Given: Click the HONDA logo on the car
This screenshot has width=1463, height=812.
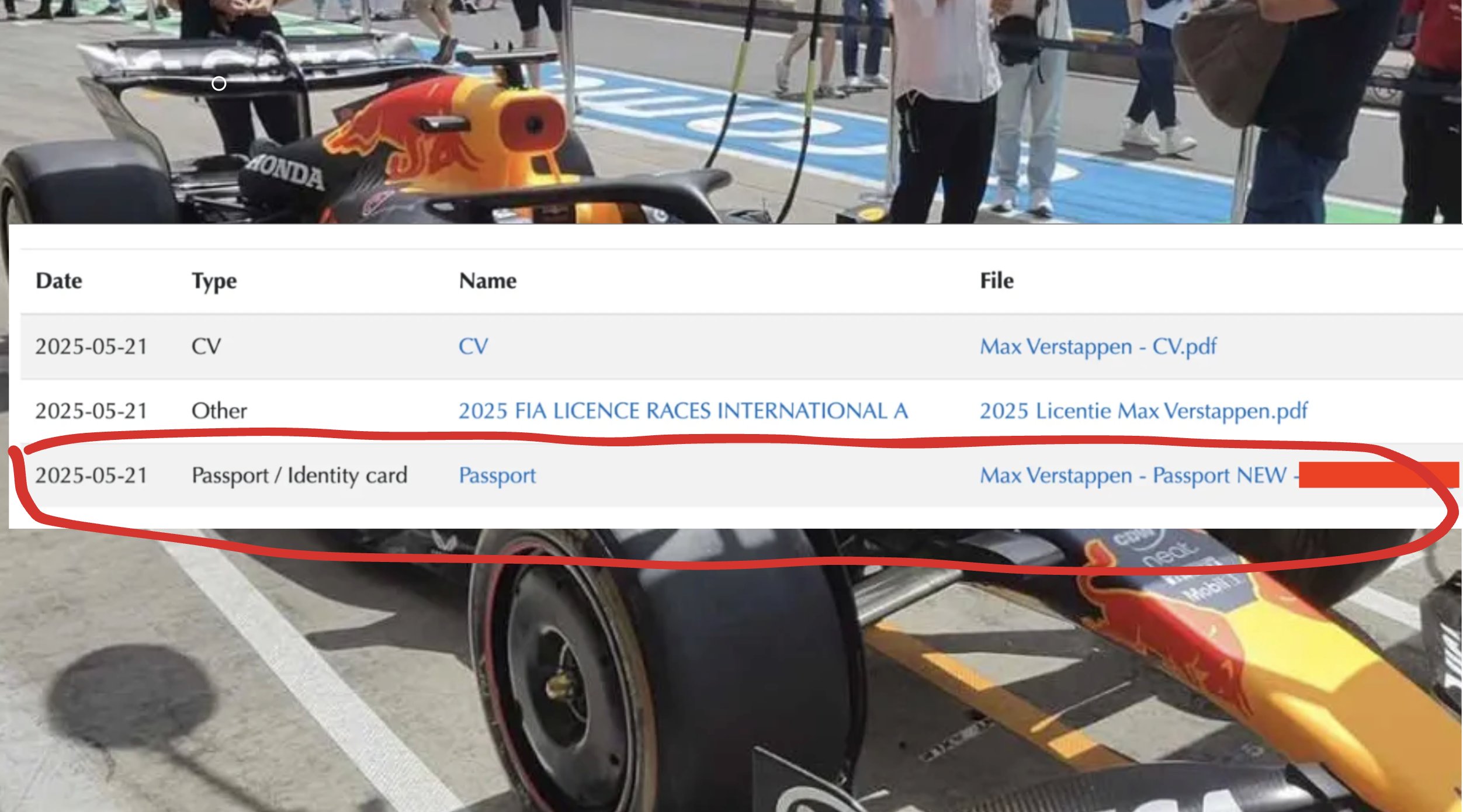Looking at the screenshot, I should coord(285,171).
